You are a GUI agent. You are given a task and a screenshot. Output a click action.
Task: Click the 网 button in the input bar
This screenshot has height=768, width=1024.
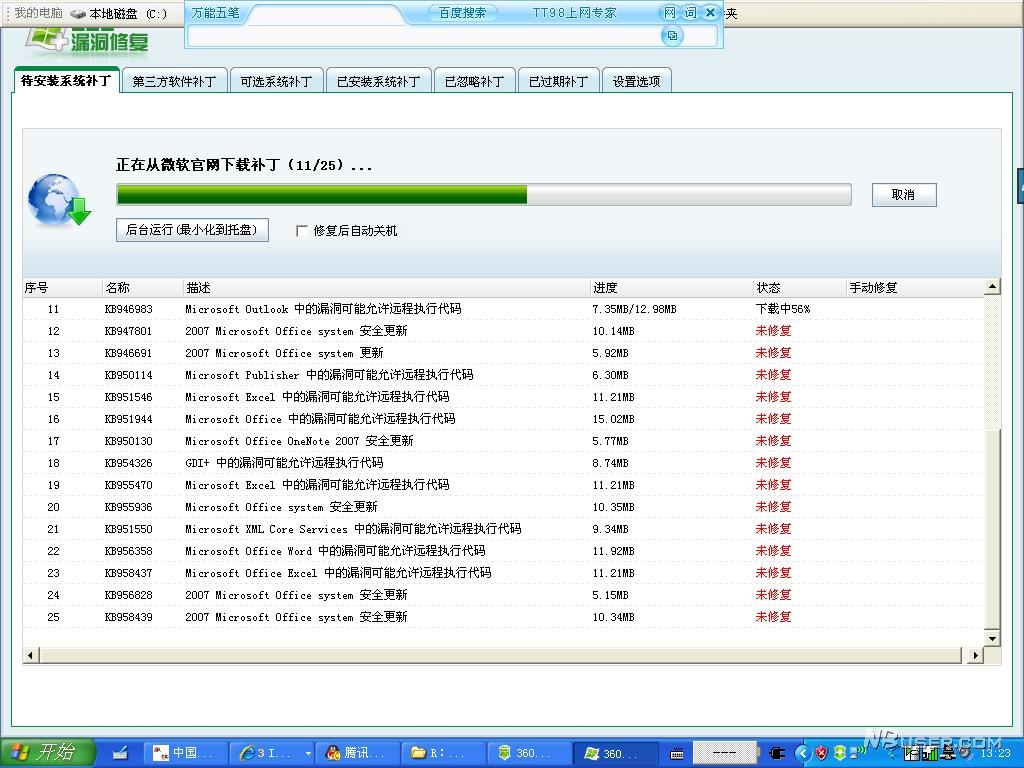(x=670, y=12)
